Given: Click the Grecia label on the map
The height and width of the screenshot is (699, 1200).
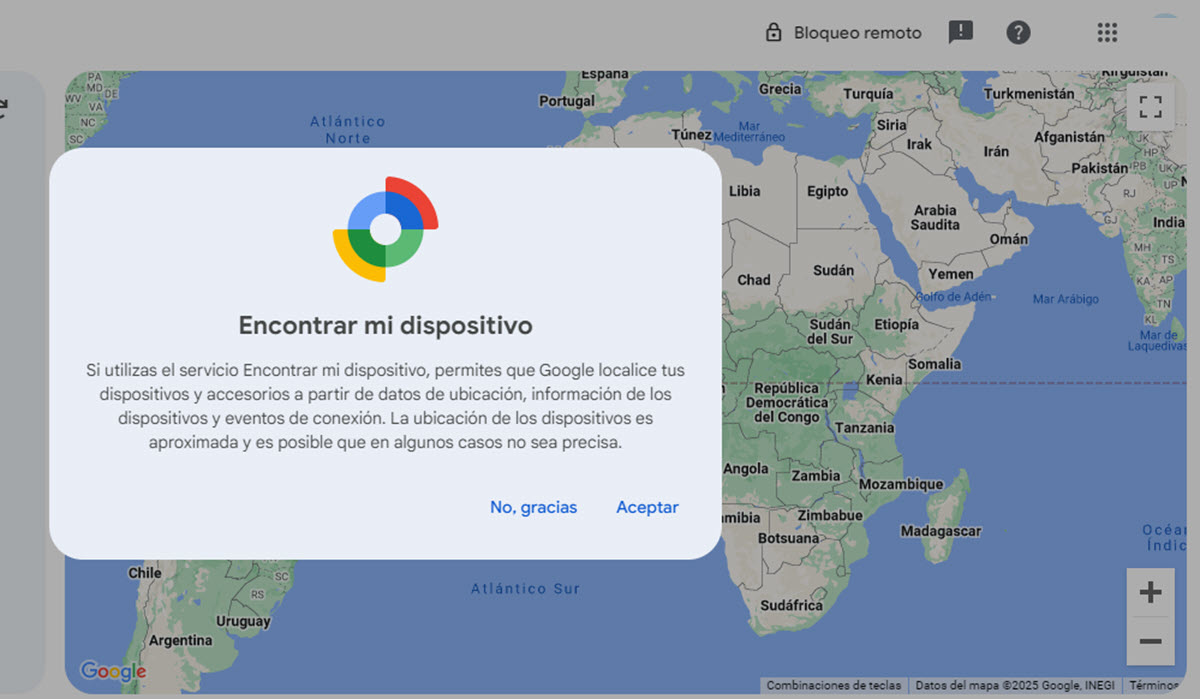Looking at the screenshot, I should pyautogui.click(x=780, y=89).
